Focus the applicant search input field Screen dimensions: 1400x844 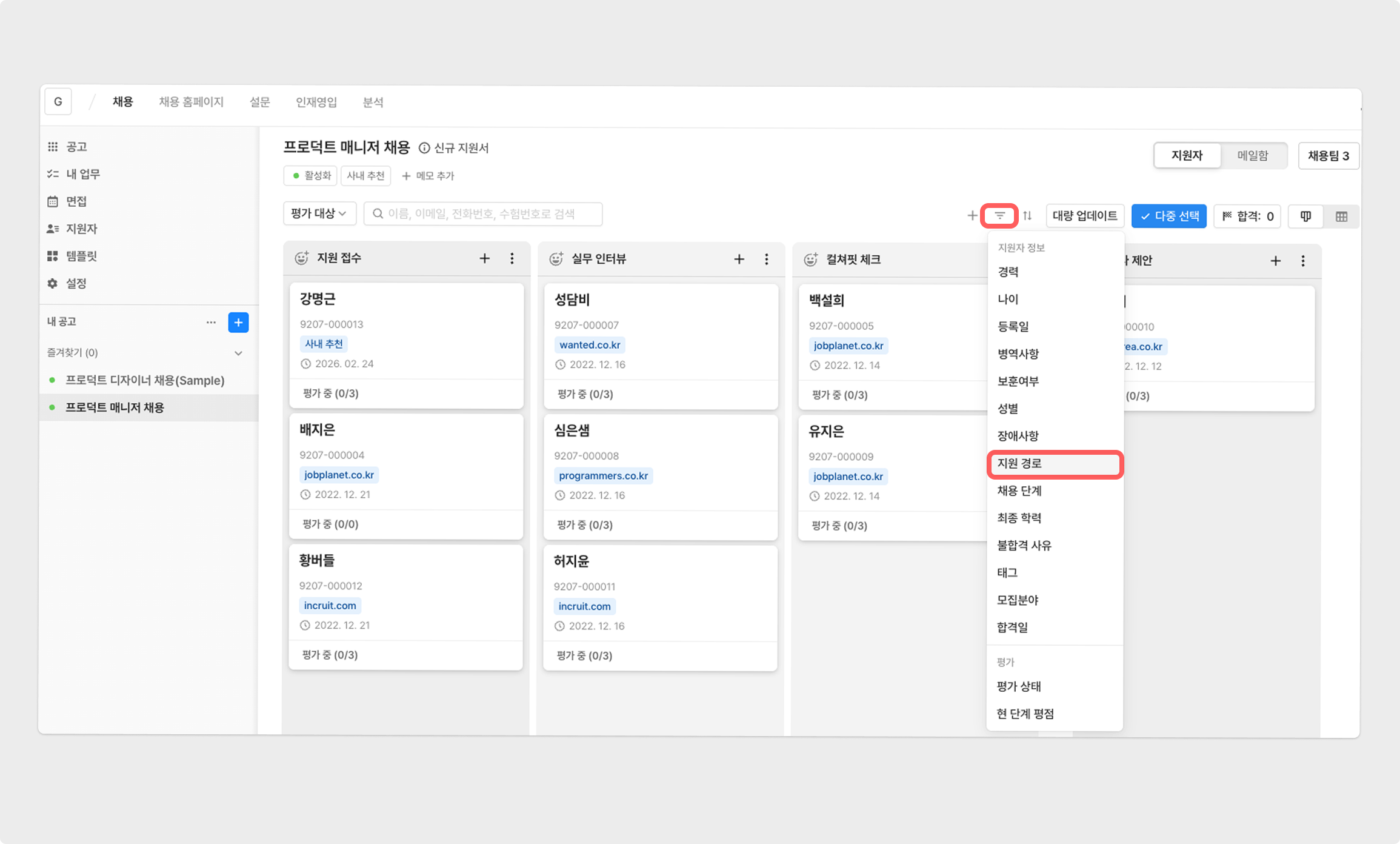click(x=483, y=214)
